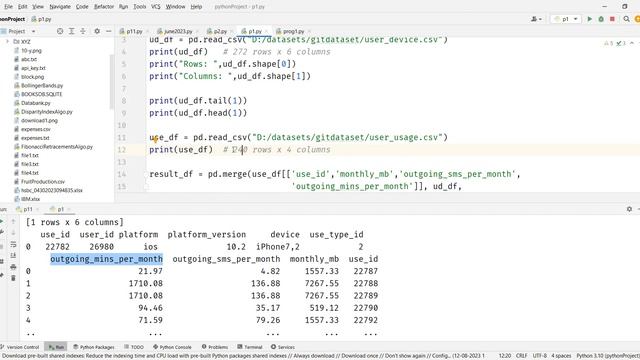Clear the Run output with the trash icon
The image size is (640, 360).
pyautogui.click(x=13, y=278)
